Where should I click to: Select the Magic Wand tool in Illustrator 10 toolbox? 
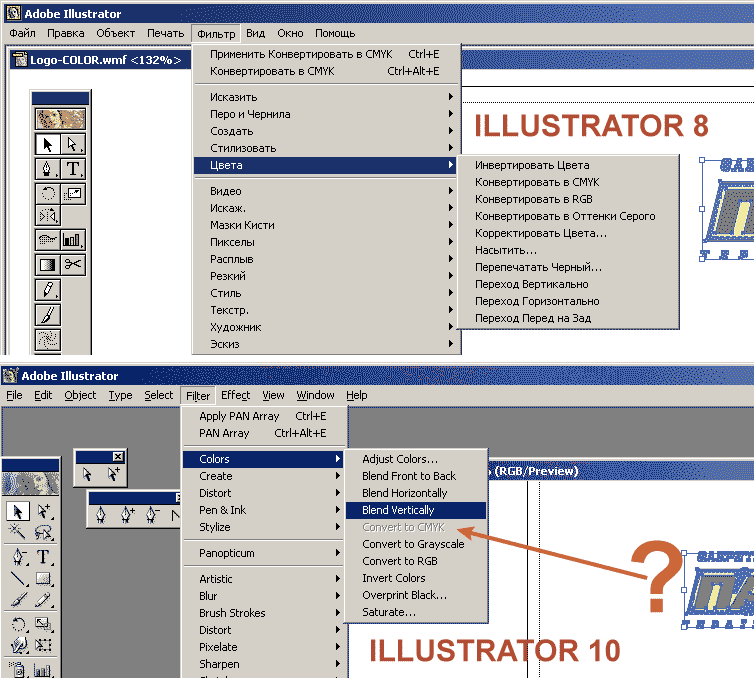click(18, 531)
